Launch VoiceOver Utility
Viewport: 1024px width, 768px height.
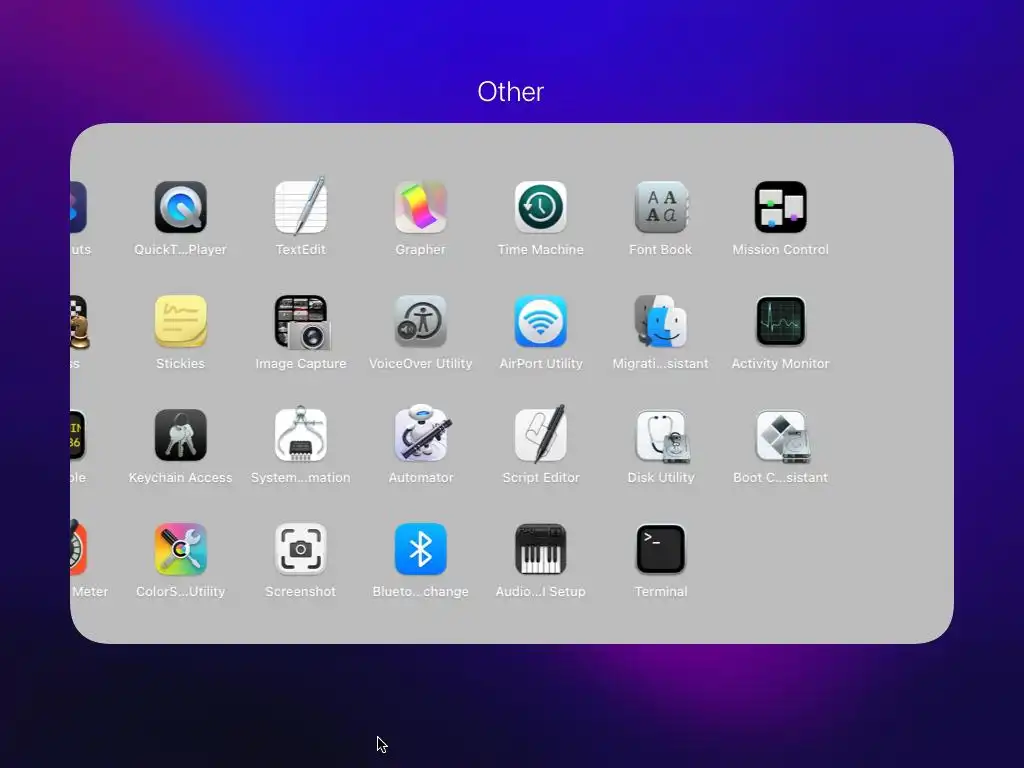coord(421,321)
